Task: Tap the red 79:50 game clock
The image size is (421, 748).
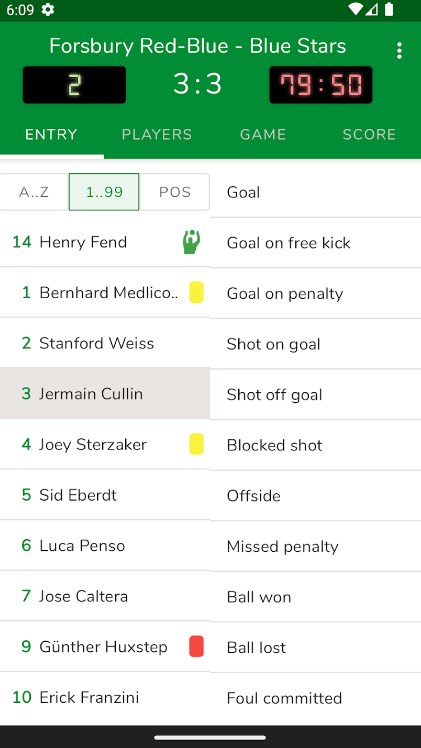Action: coord(321,85)
